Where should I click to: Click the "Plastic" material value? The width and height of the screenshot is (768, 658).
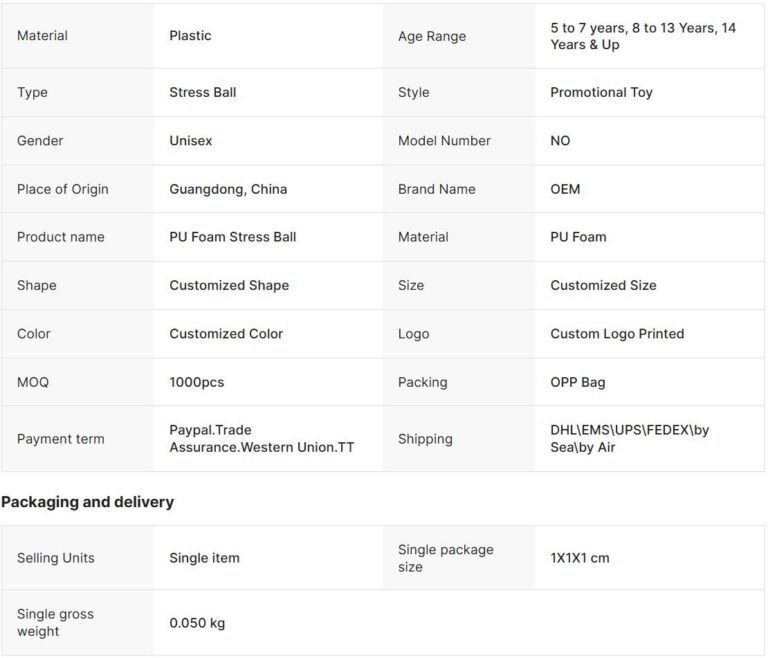(x=190, y=36)
